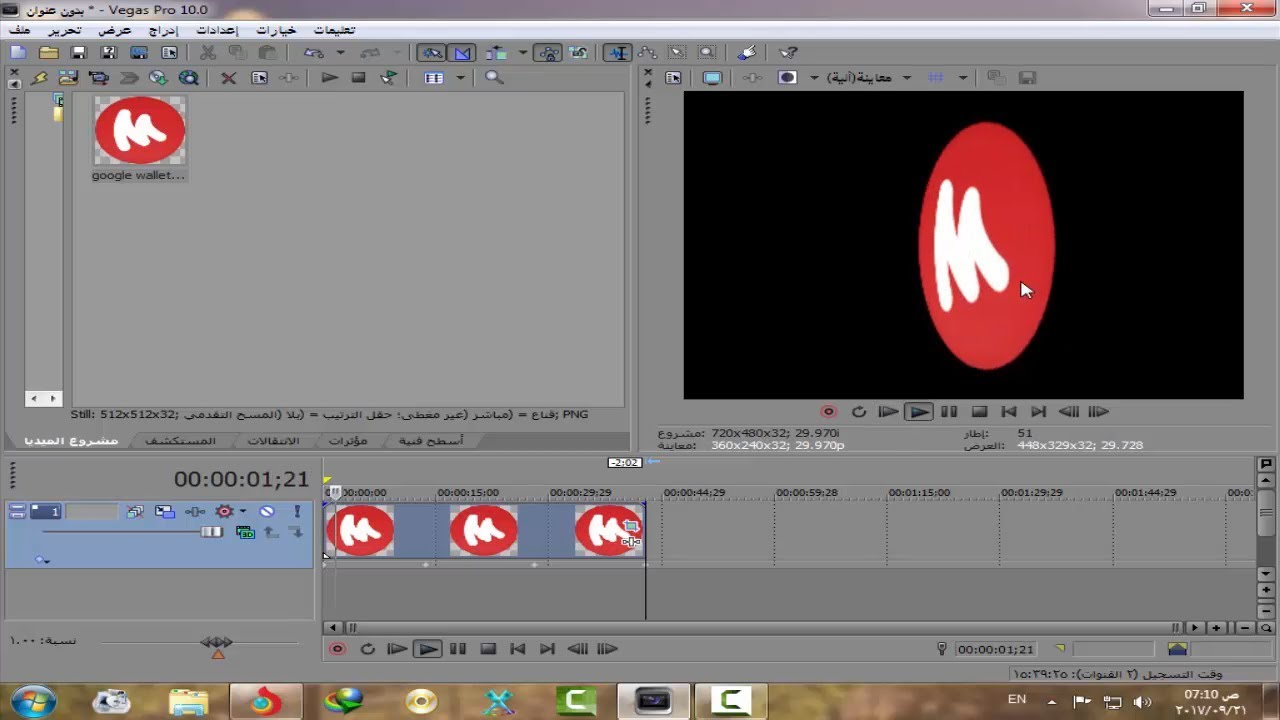Click the Split Screen View icon in preview
Screen dimensions: 1280x720
click(x=788, y=77)
